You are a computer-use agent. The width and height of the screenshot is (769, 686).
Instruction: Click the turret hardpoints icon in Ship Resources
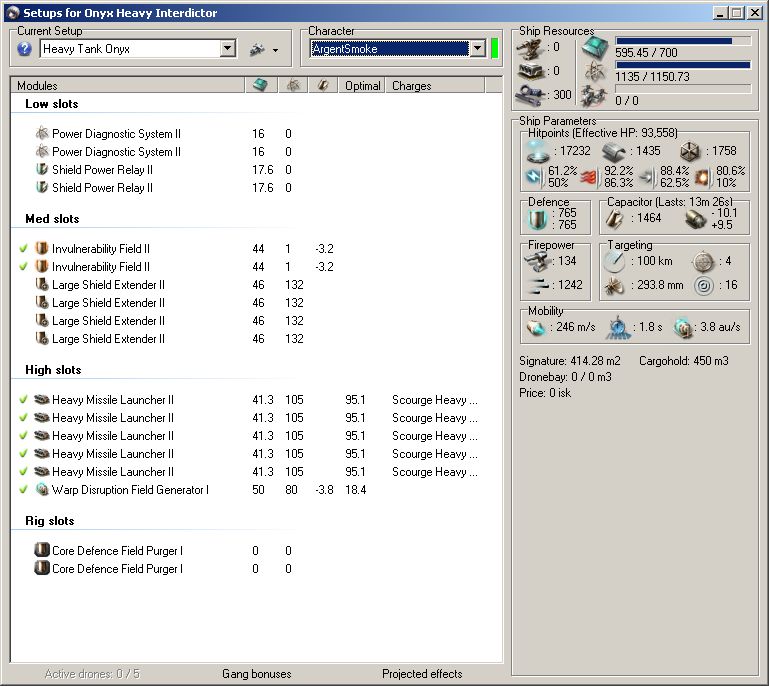click(x=531, y=48)
